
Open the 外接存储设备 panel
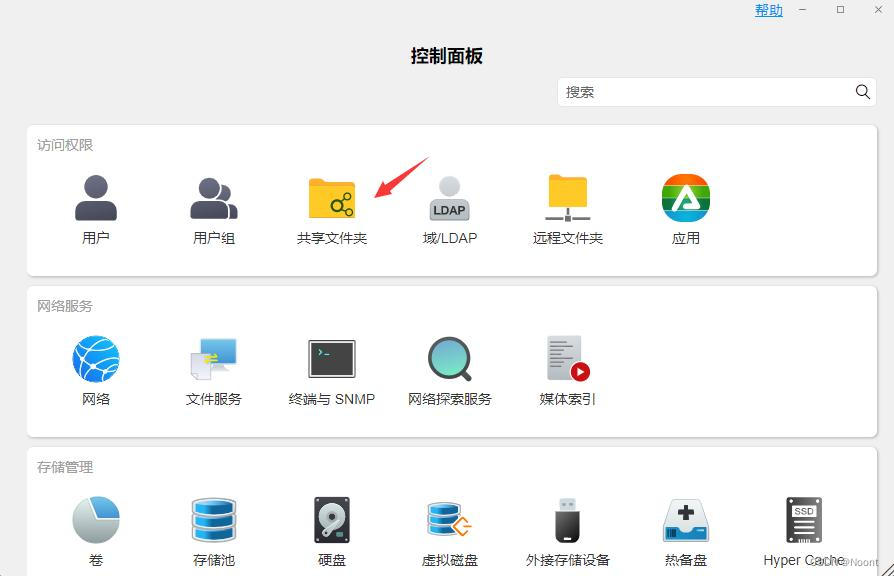(x=567, y=530)
